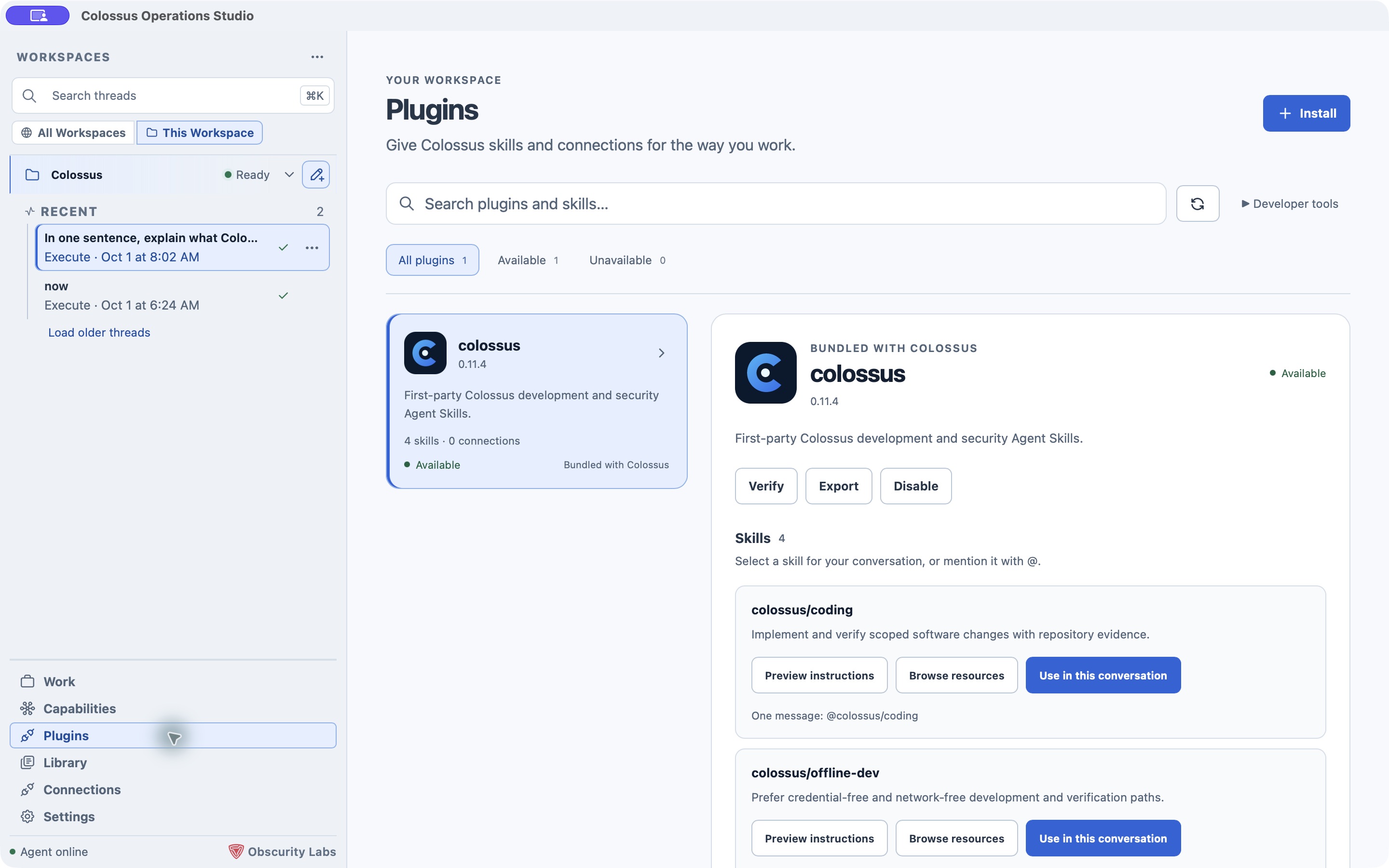Toggle the All Workspaces filter
Image resolution: width=1389 pixels, height=868 pixels.
73,133
